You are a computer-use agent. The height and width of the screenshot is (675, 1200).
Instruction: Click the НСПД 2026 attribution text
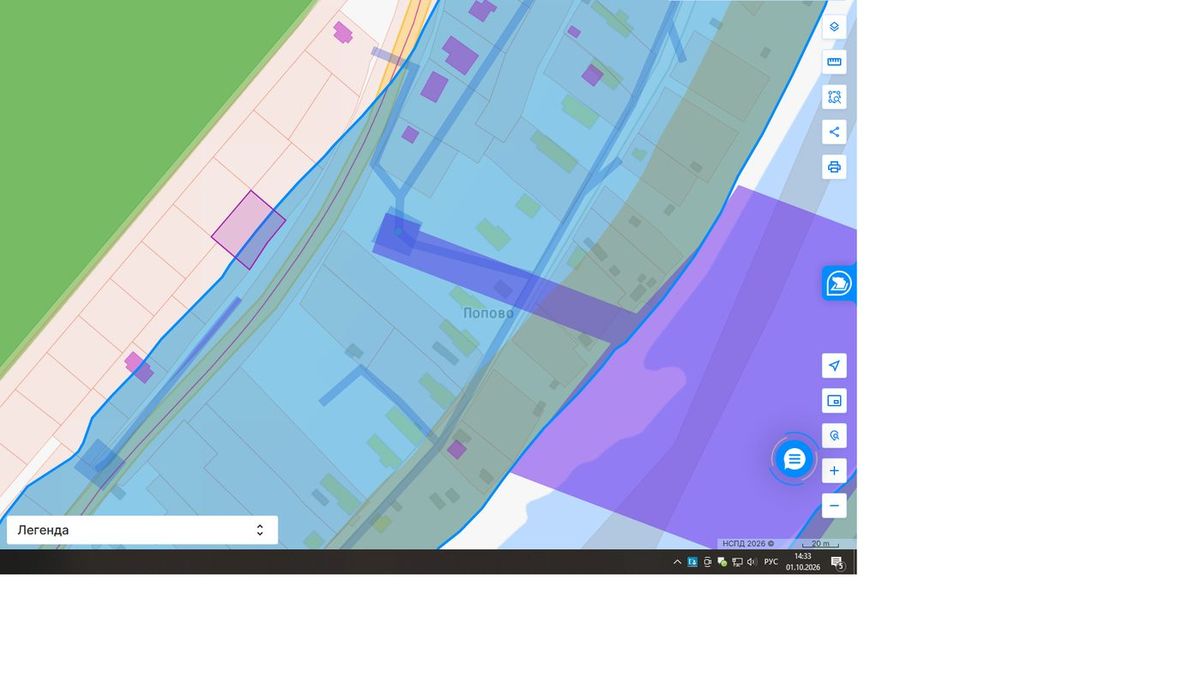coord(748,544)
